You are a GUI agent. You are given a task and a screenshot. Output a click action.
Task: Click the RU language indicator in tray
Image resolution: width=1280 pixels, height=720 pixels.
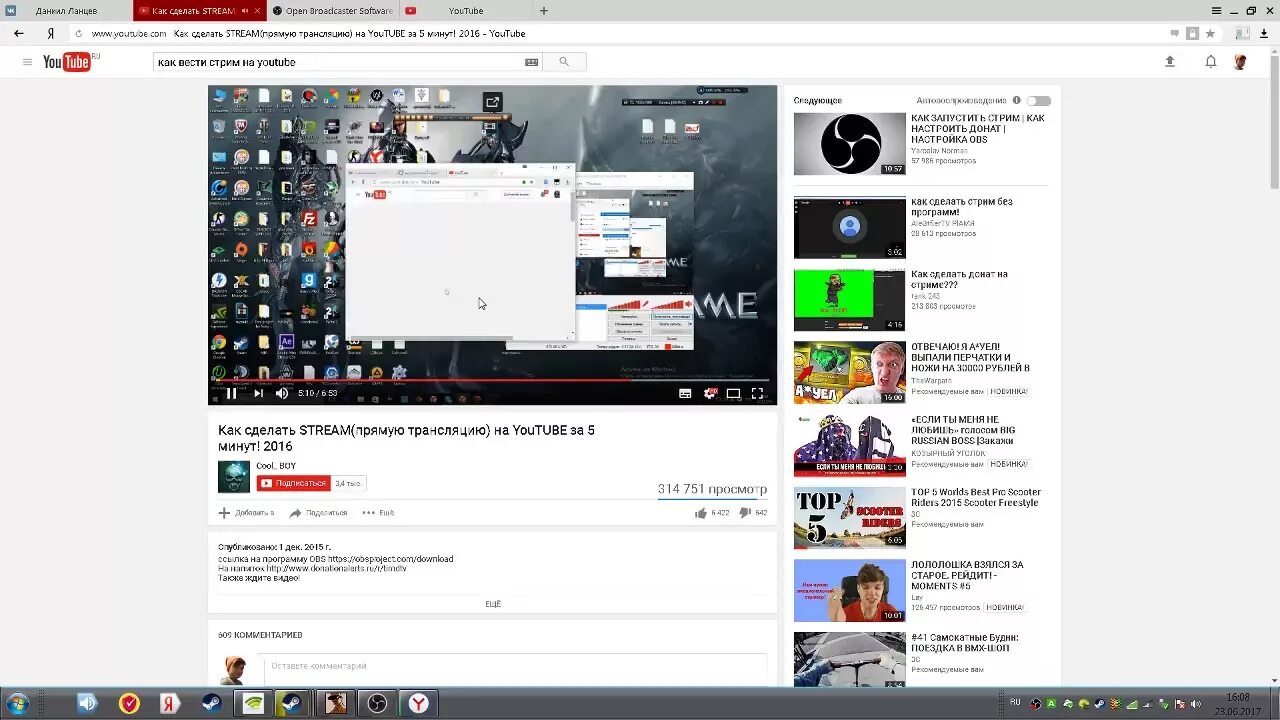pos(1015,702)
